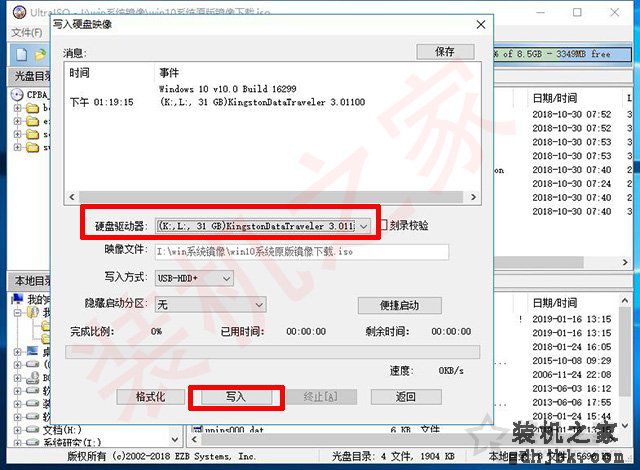The height and width of the screenshot is (470, 640).
Task: Select the documents folder icon under My Computer
Action: [33, 312]
